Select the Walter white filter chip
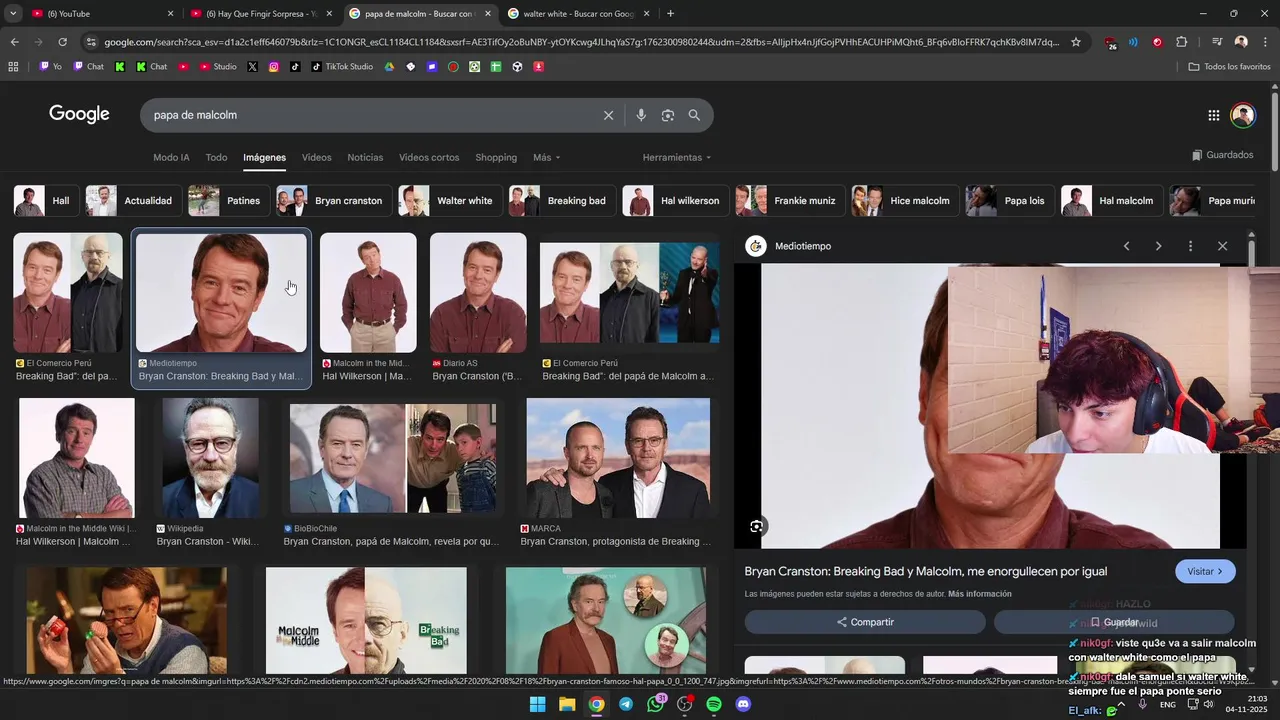 (x=449, y=201)
